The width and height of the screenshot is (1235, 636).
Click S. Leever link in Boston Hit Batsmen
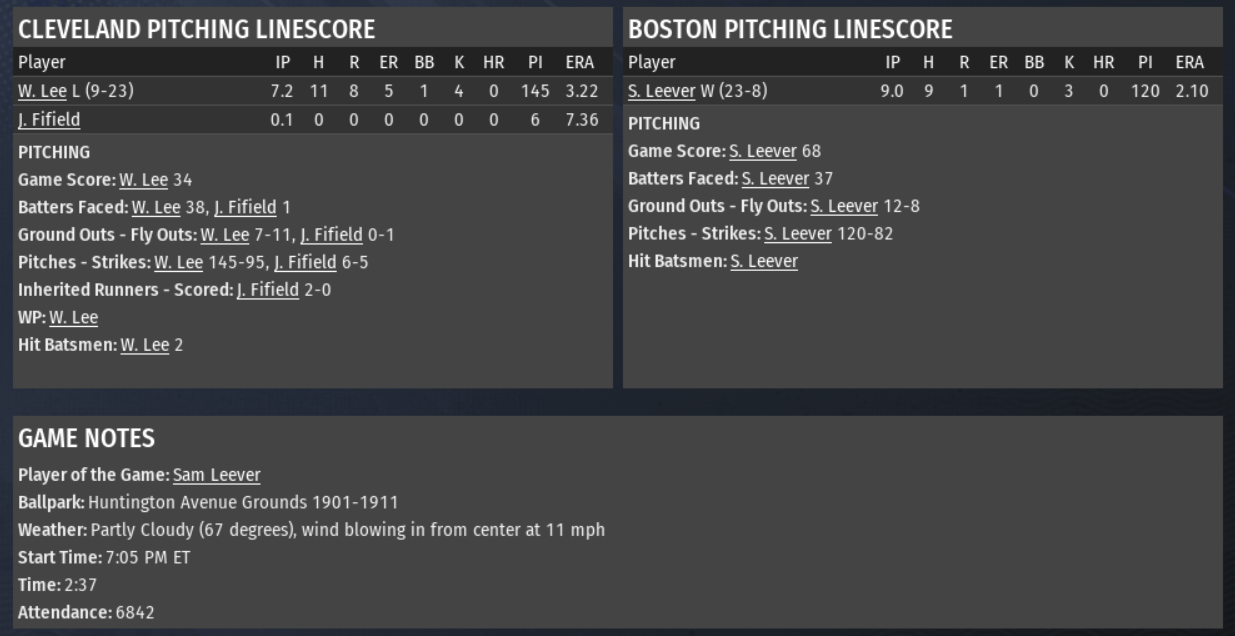tap(764, 262)
